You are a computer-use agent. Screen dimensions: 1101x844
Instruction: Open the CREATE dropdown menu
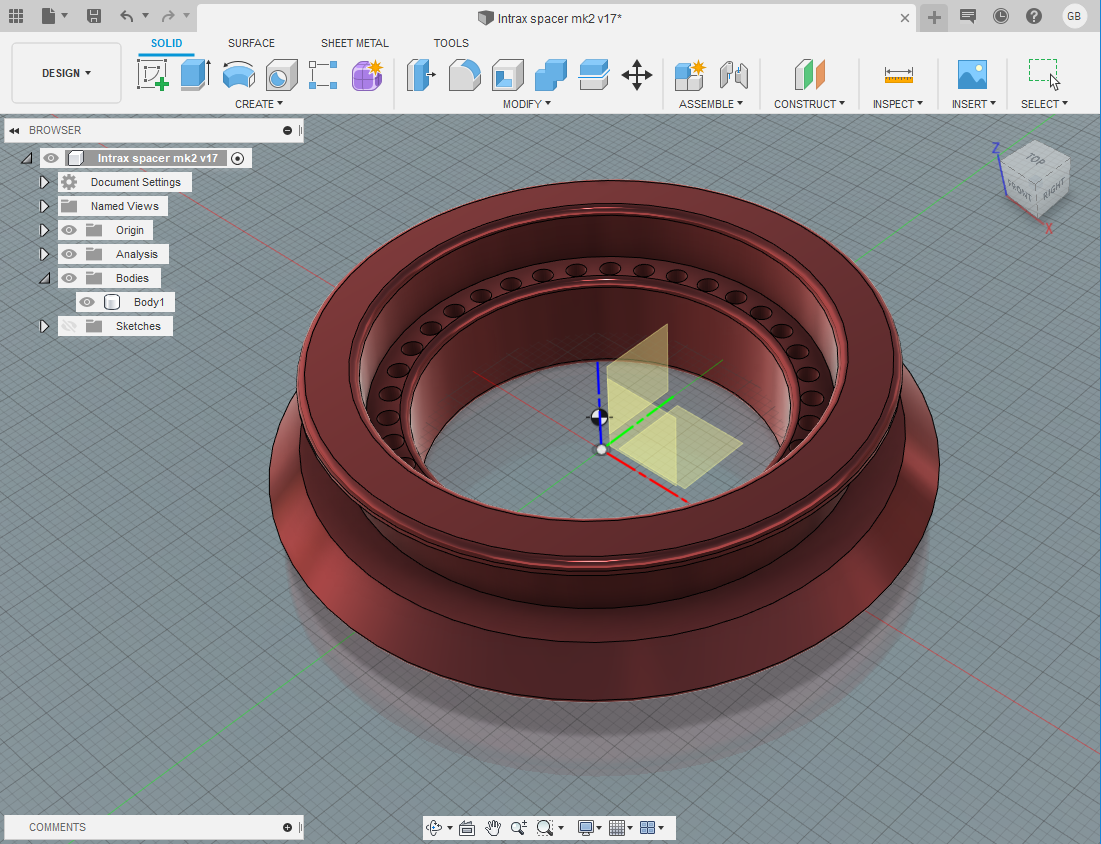click(x=259, y=104)
